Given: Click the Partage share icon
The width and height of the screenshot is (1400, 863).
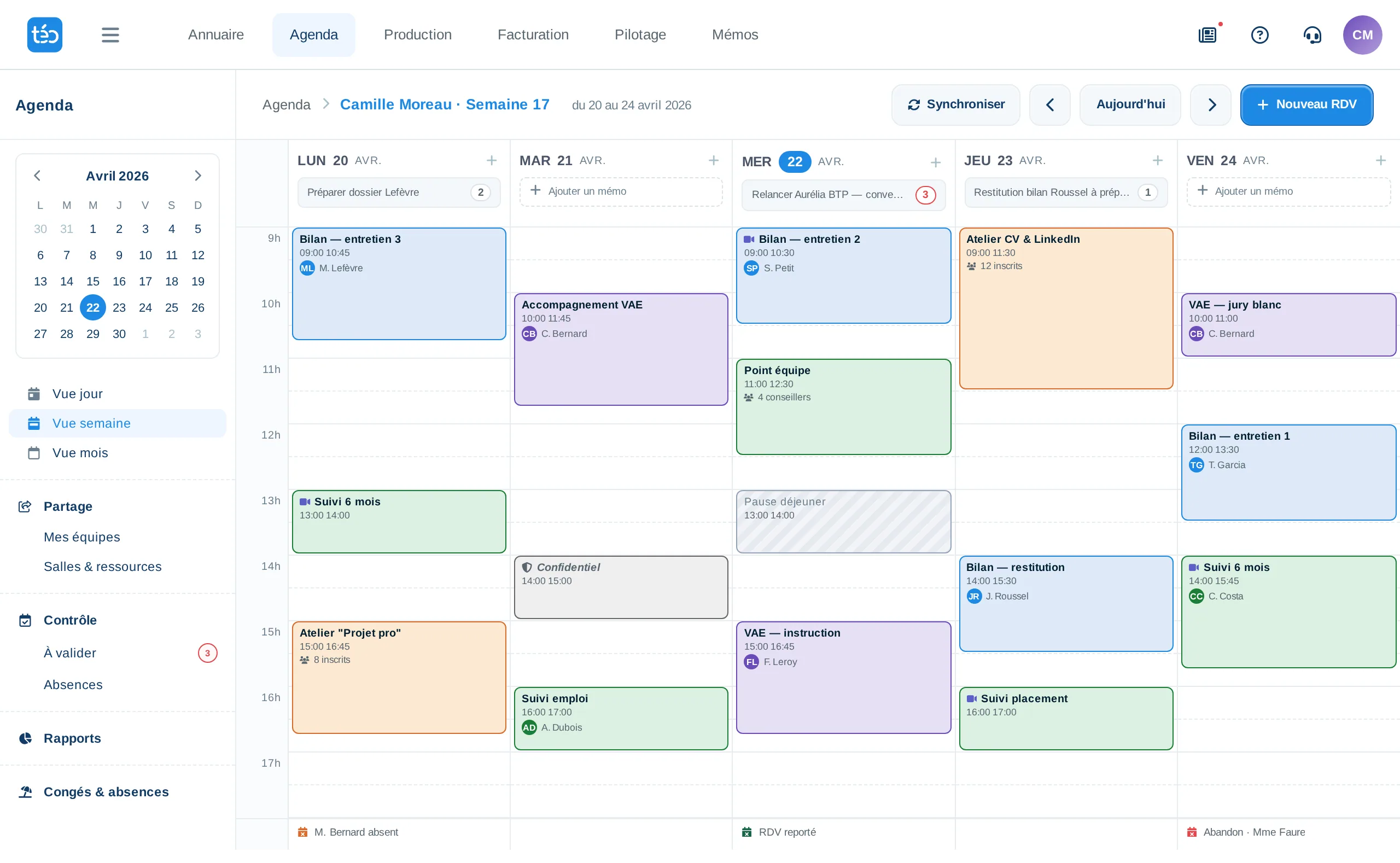Looking at the screenshot, I should point(25,506).
